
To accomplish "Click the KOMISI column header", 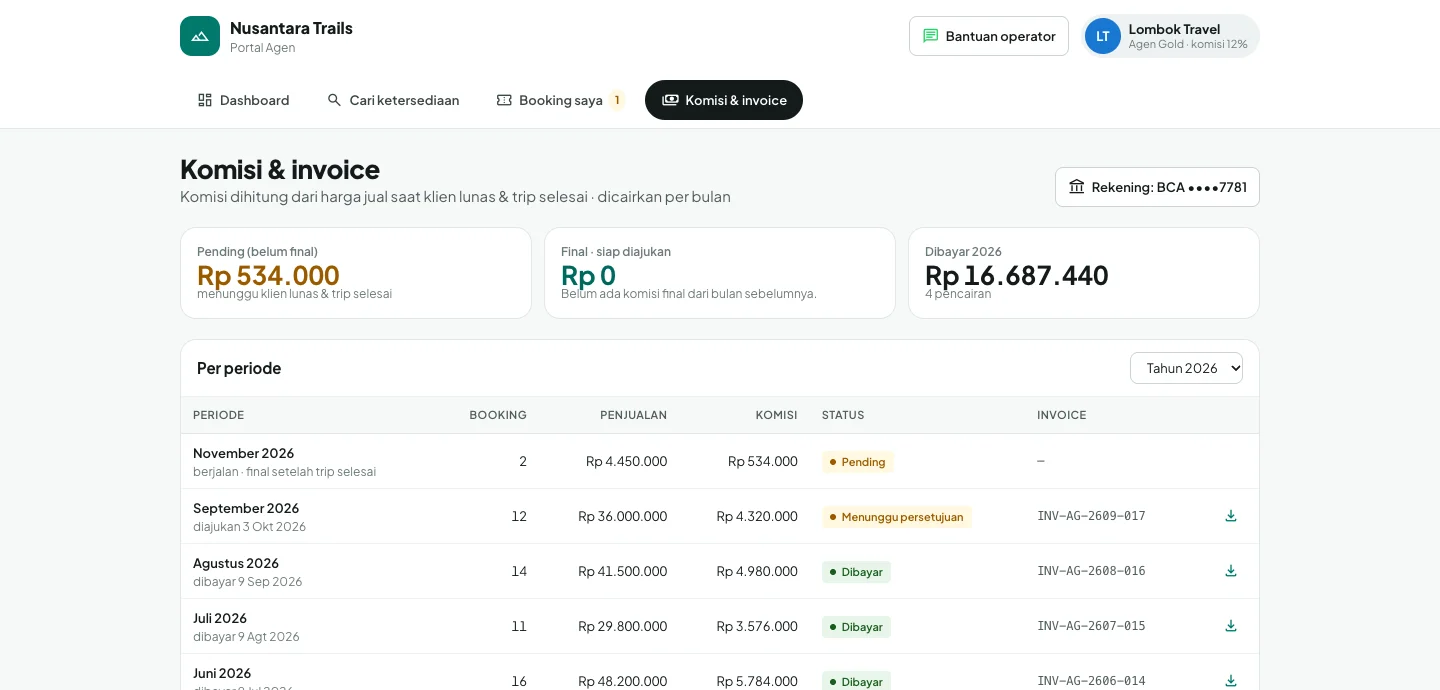I will [x=776, y=415].
